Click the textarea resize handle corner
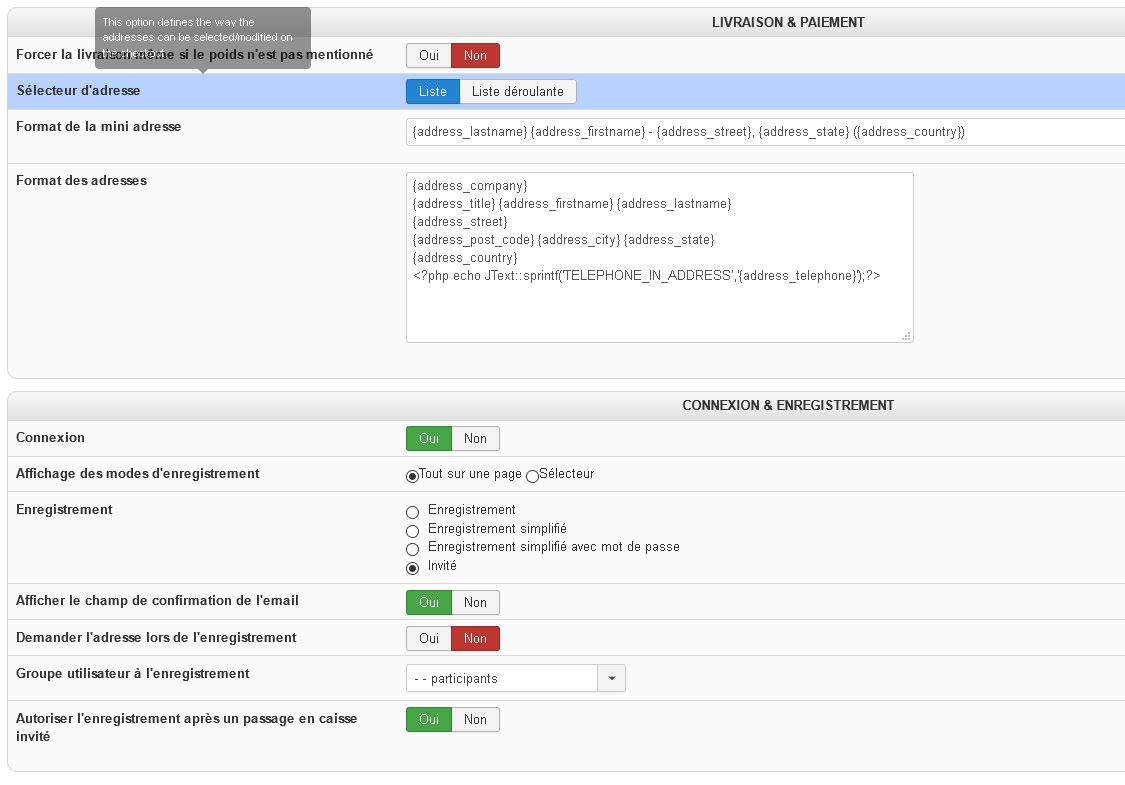 906,336
